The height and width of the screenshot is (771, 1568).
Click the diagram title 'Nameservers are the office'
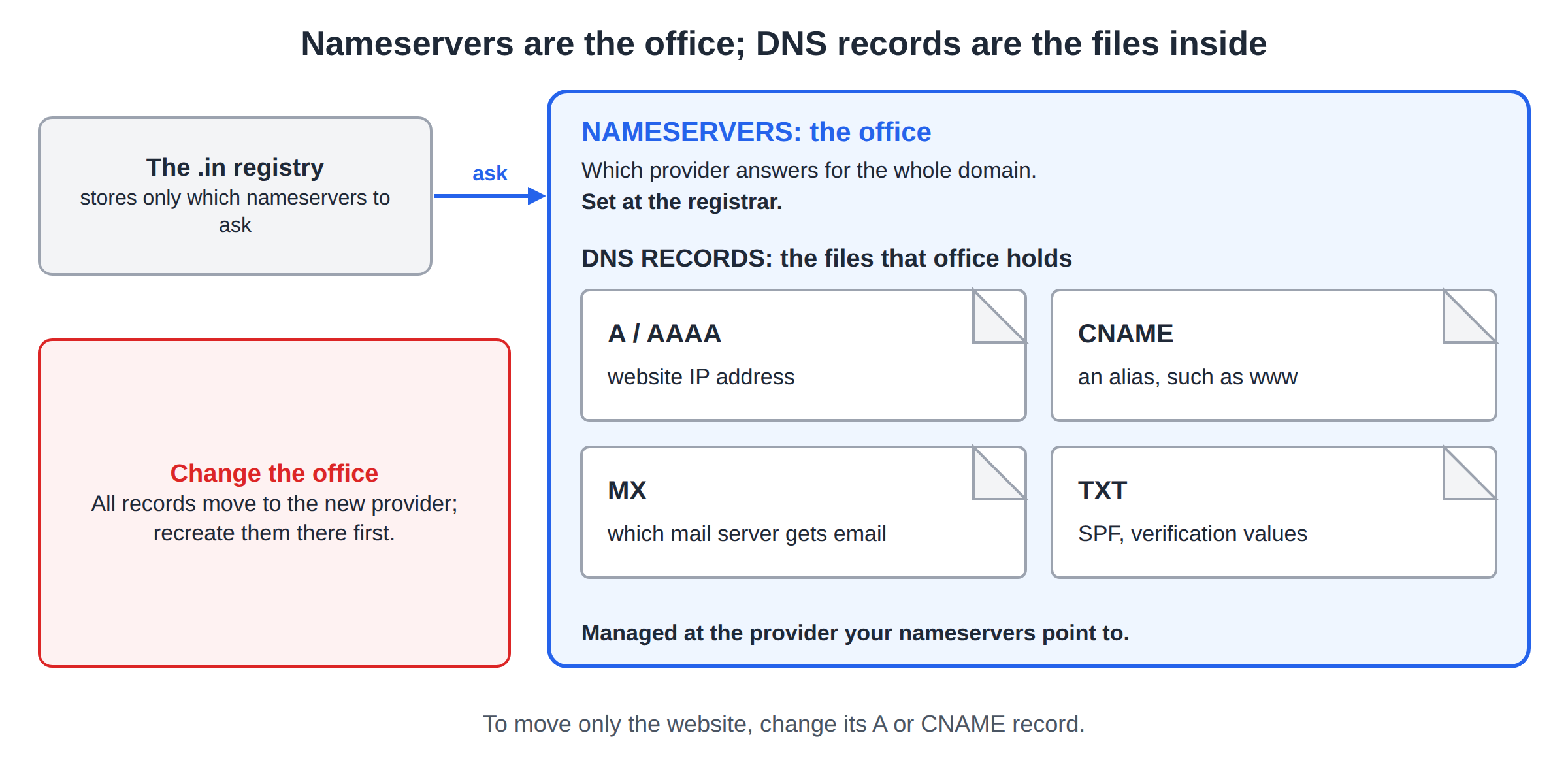click(x=784, y=44)
